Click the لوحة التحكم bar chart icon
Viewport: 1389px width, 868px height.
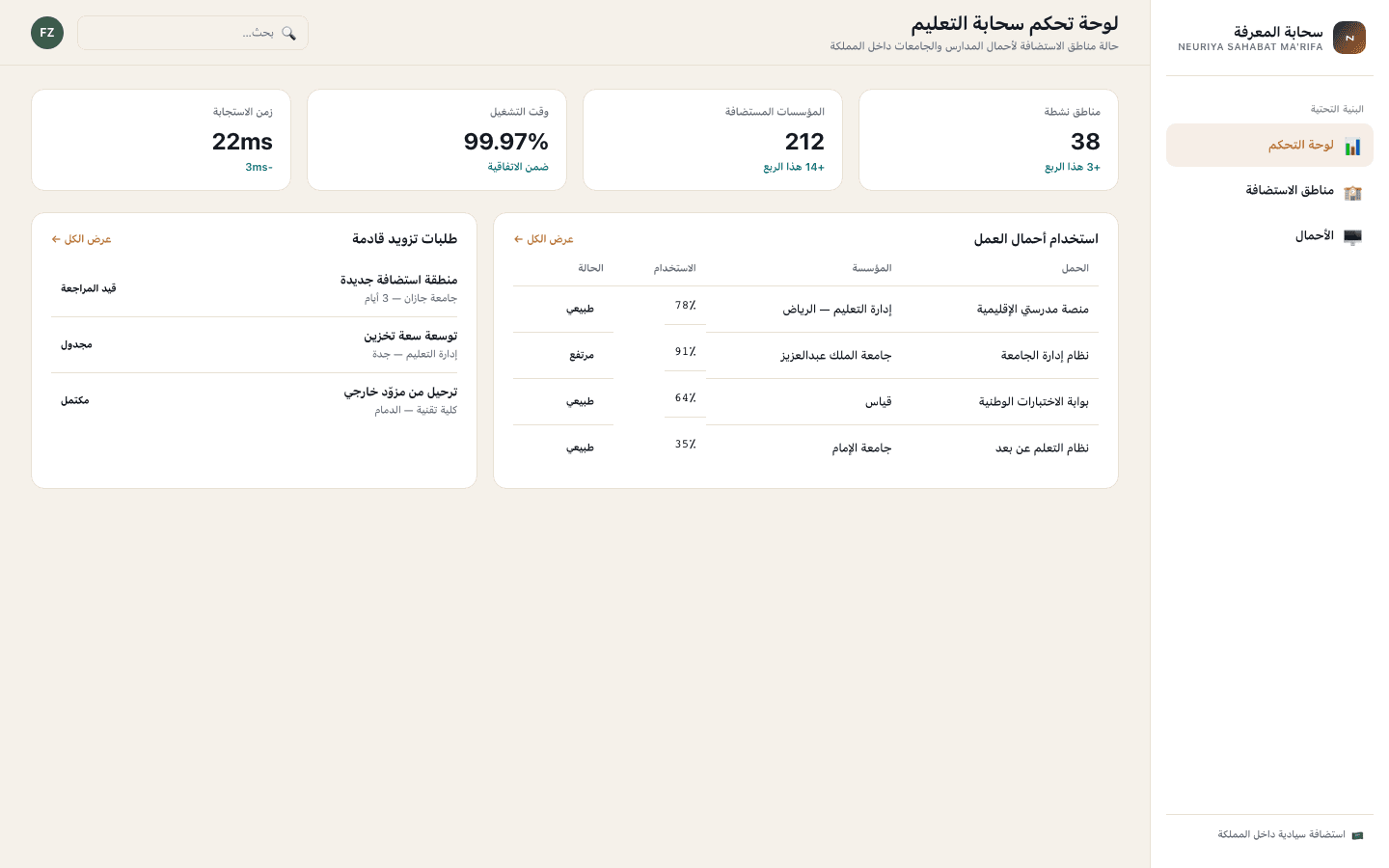[x=1352, y=147]
